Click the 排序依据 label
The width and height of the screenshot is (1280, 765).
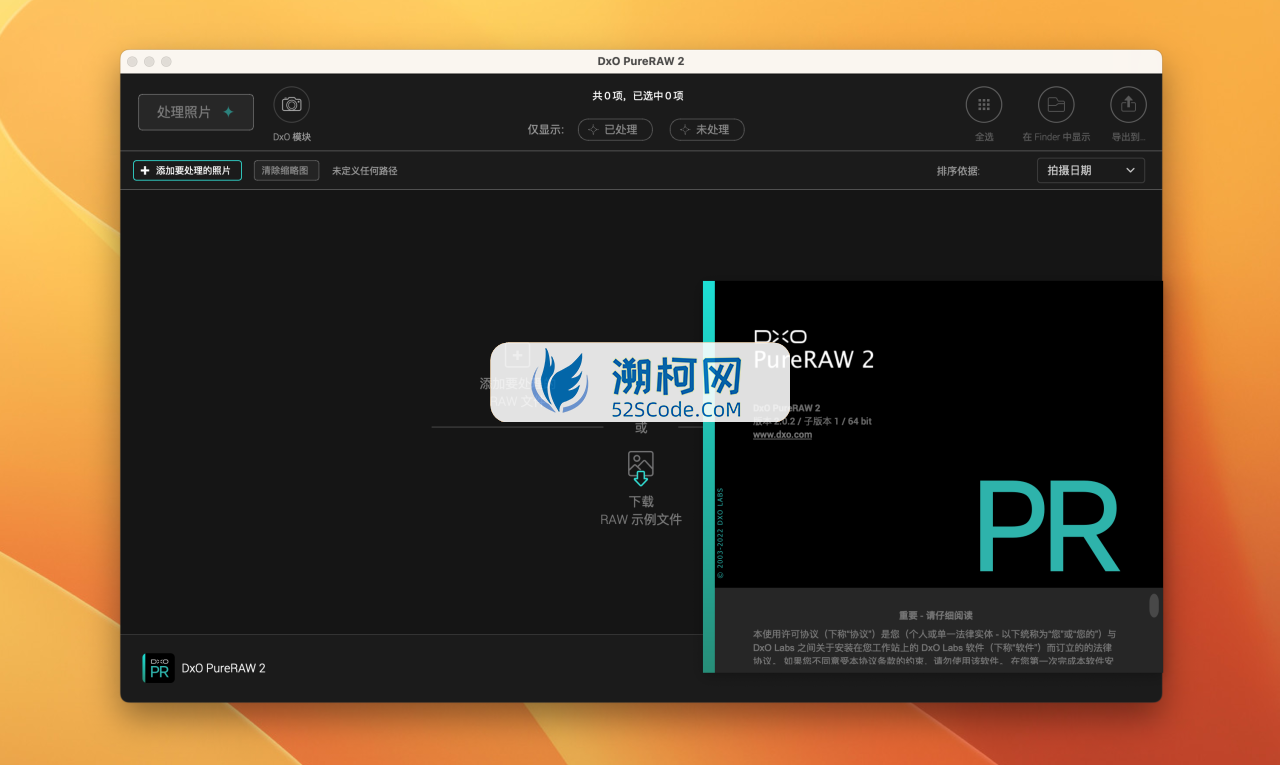[x=958, y=171]
